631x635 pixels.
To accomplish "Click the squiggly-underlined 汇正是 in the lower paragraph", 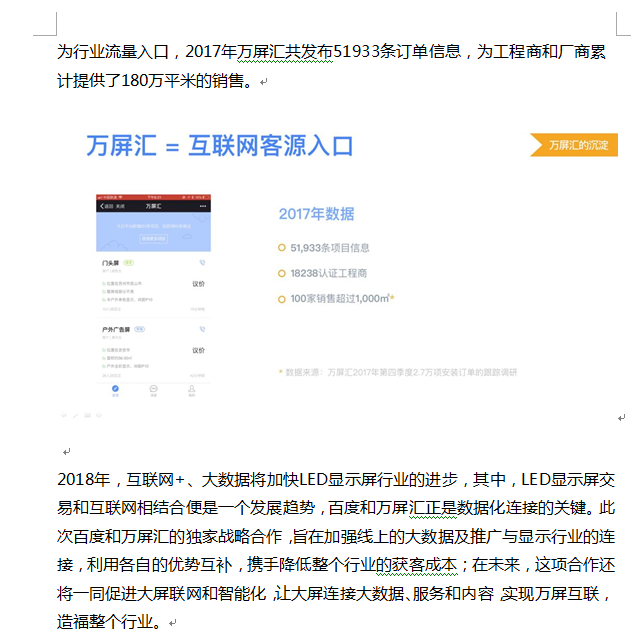I will [x=433, y=508].
